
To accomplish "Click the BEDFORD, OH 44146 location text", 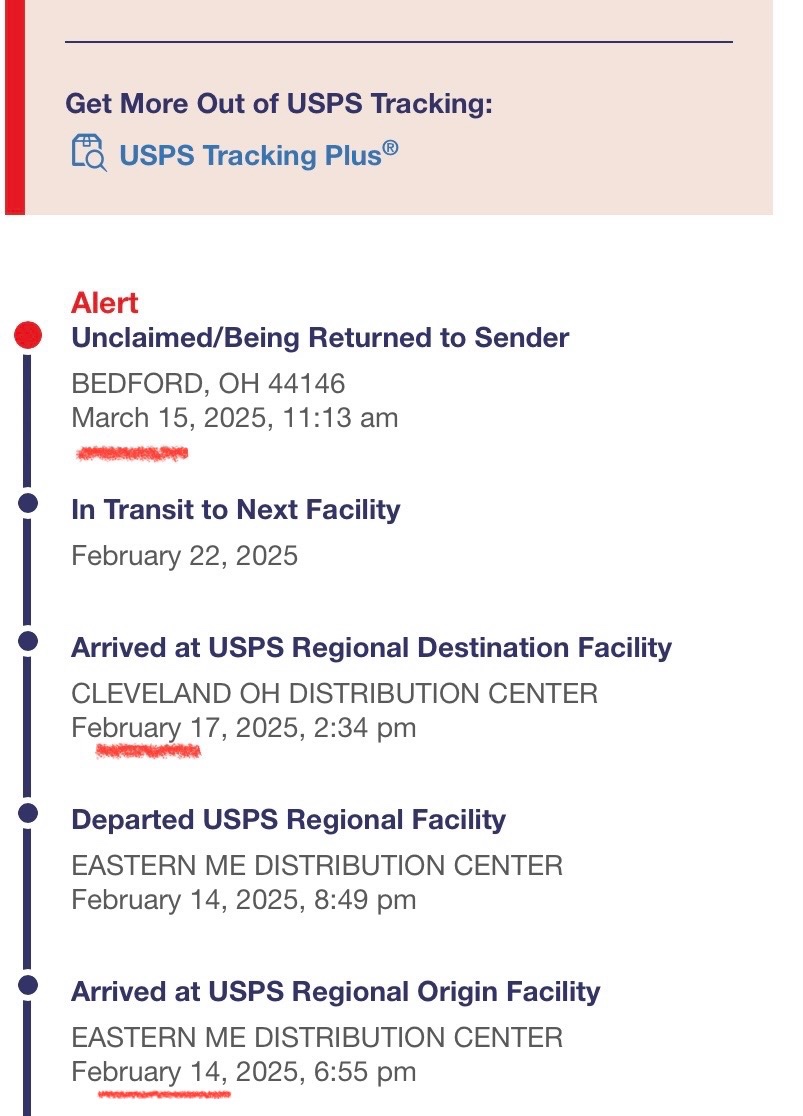I will coord(208,384).
